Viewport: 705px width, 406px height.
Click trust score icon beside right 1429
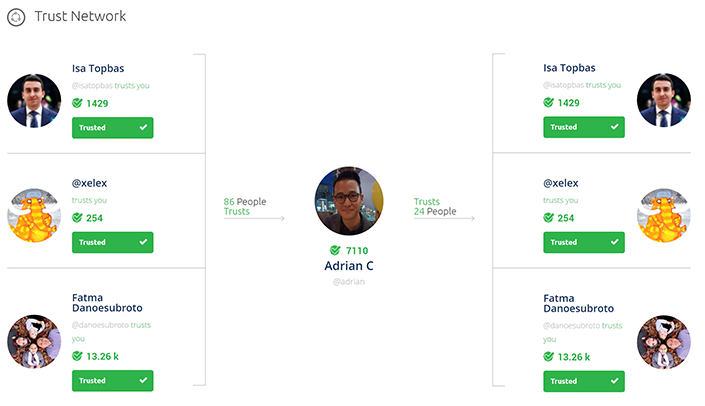[x=549, y=103]
